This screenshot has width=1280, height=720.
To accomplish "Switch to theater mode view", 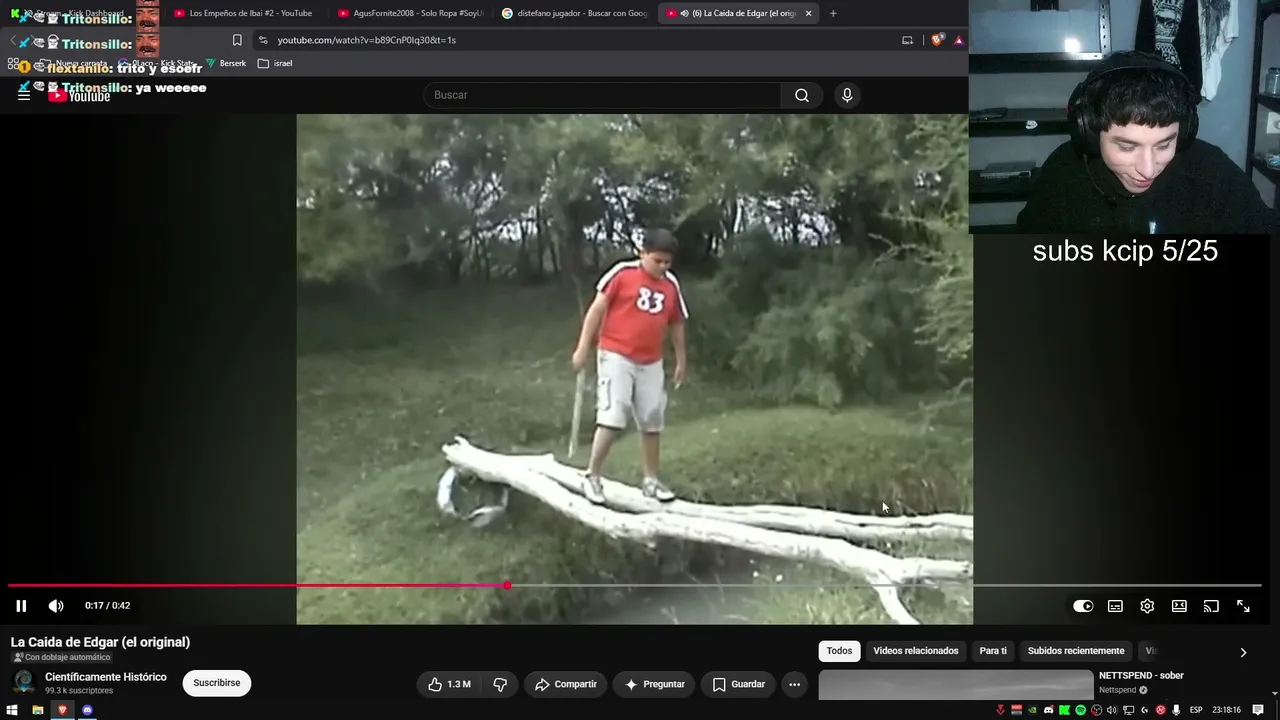I will click(x=1179, y=606).
